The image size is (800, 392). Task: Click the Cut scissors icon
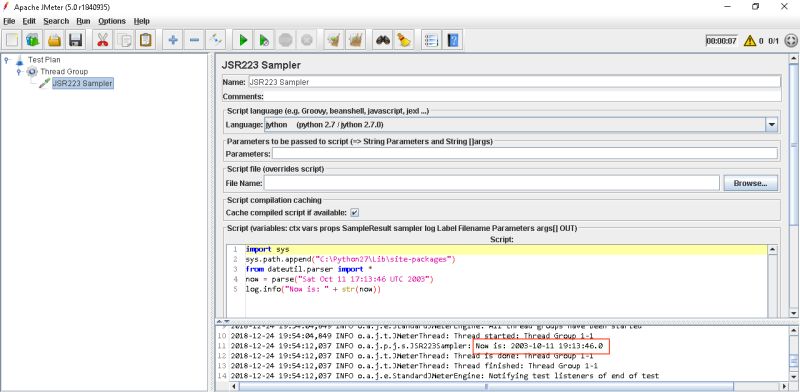103,40
